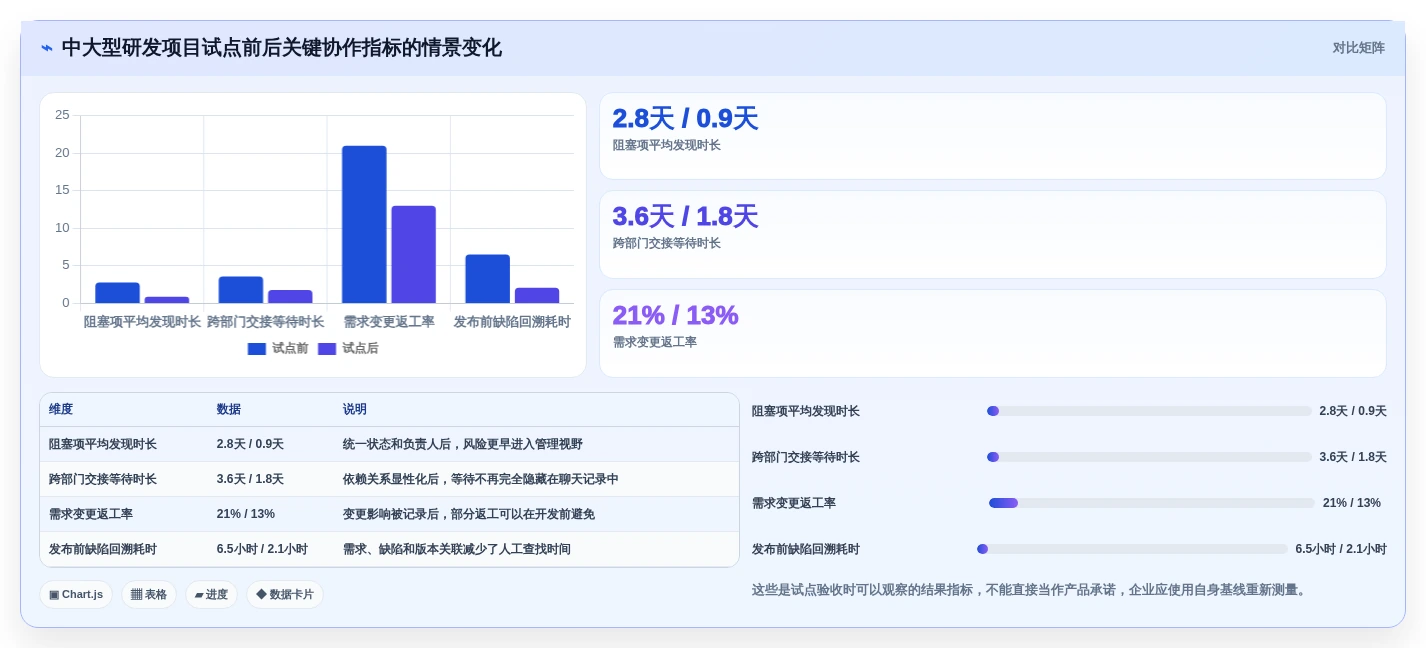Select the Chart.js tag chip
1426x648 pixels.
[x=76, y=594]
